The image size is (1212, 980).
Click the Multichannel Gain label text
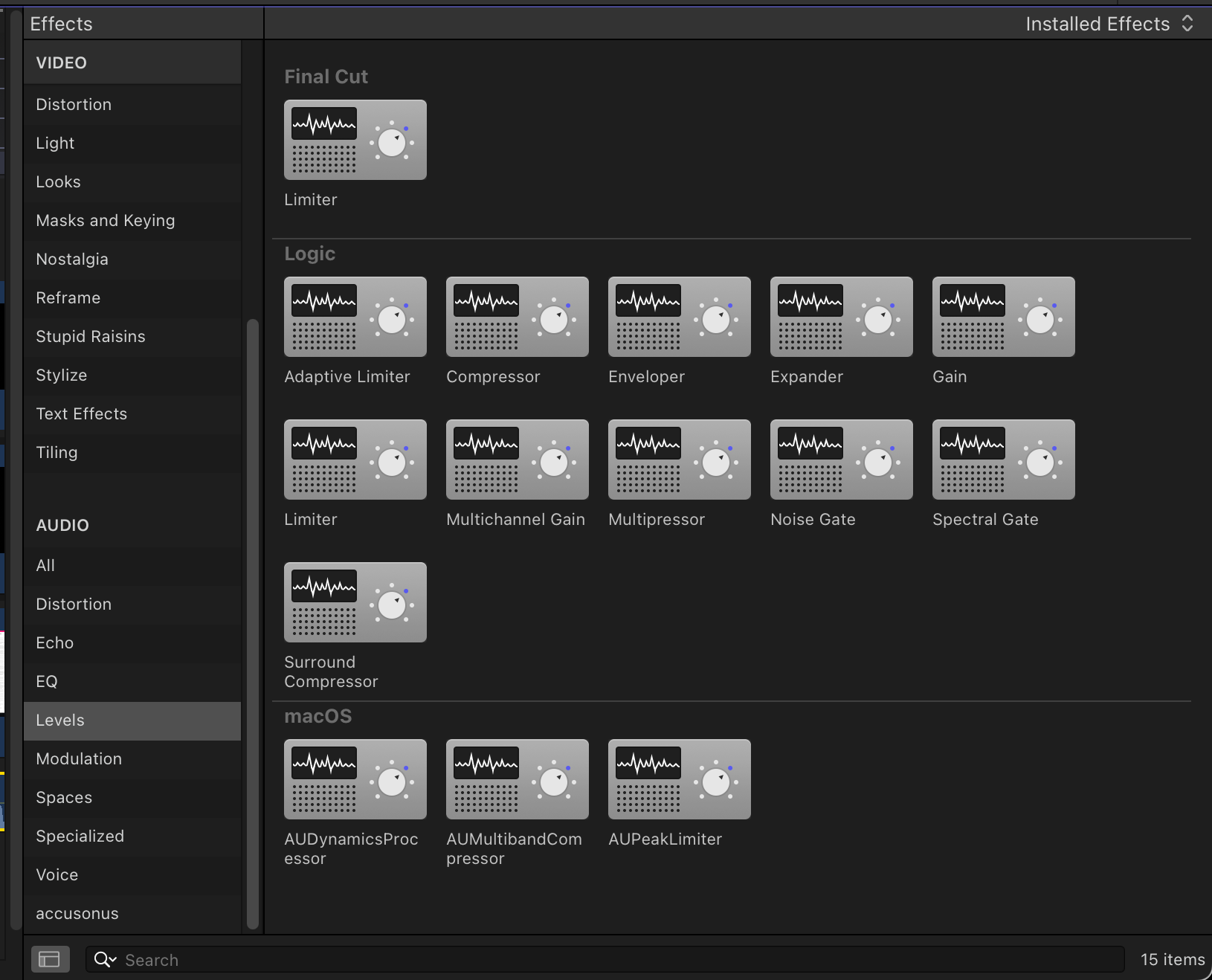click(x=516, y=520)
